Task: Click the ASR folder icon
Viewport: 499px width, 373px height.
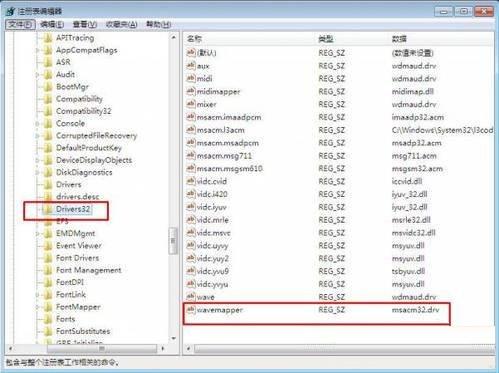Action: pyautogui.click(x=48, y=62)
